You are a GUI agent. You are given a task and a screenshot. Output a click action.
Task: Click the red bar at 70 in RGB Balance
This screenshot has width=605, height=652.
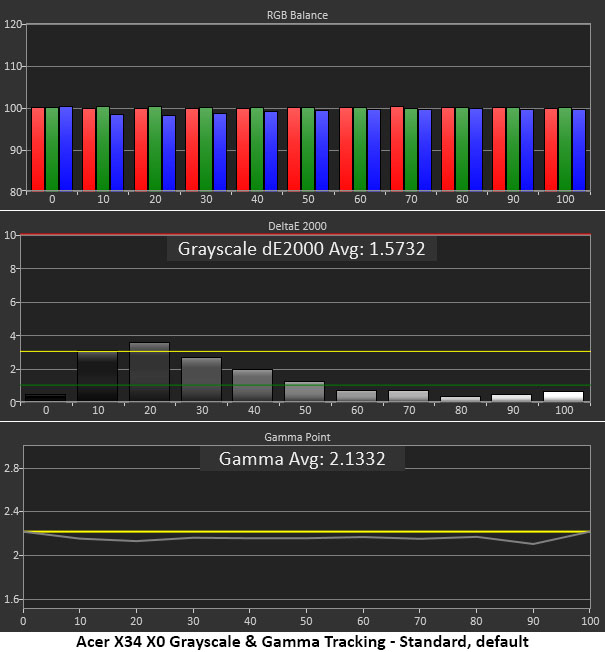(397, 149)
